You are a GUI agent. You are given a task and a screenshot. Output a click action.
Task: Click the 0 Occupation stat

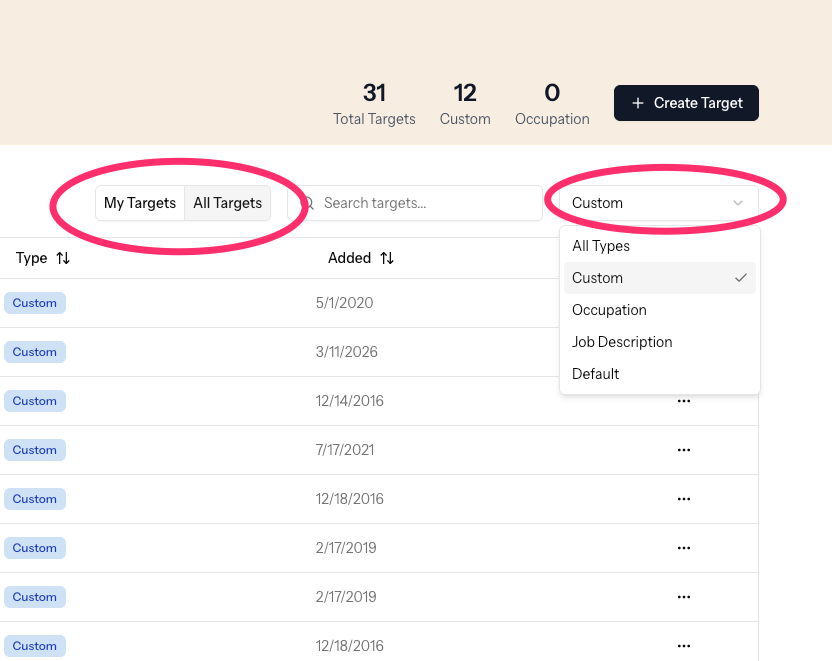(x=552, y=104)
